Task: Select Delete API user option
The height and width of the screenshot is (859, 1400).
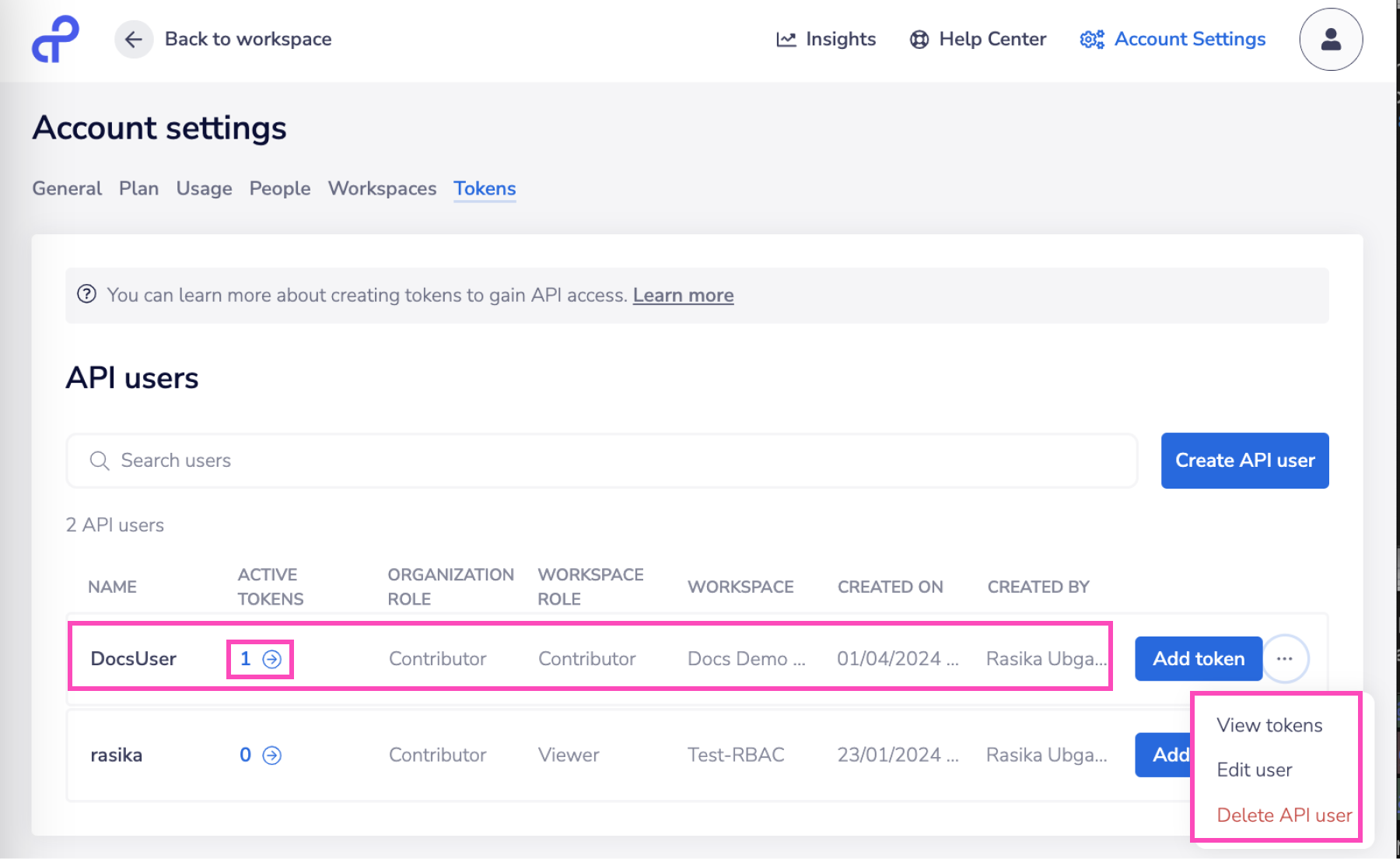Action: pos(1283,815)
